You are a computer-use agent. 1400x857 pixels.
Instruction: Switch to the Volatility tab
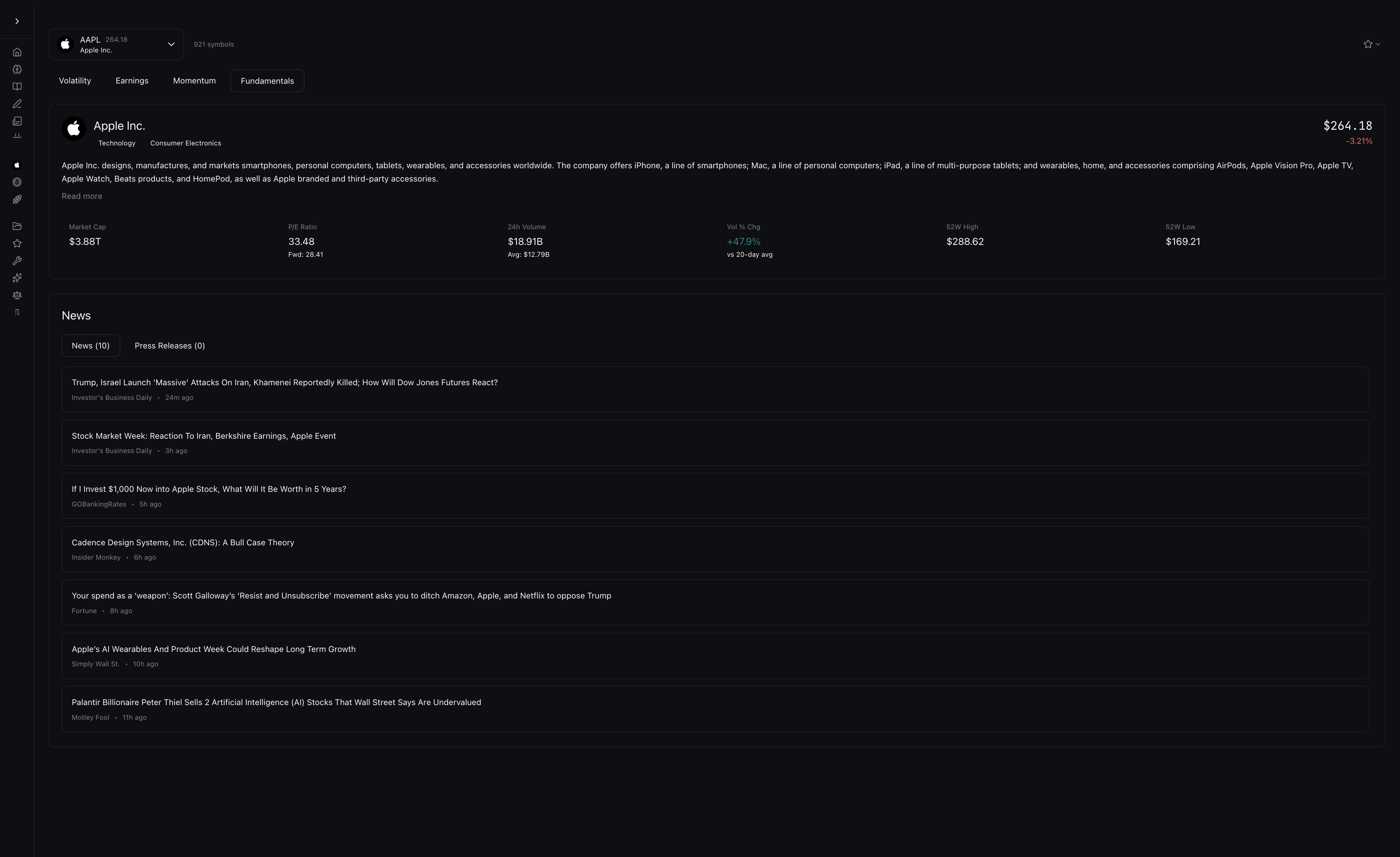(75, 81)
